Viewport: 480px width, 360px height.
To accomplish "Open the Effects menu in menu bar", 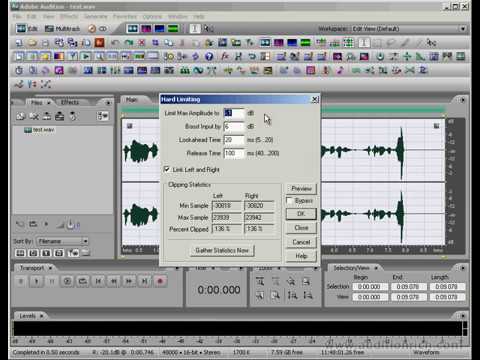I will (69, 16).
